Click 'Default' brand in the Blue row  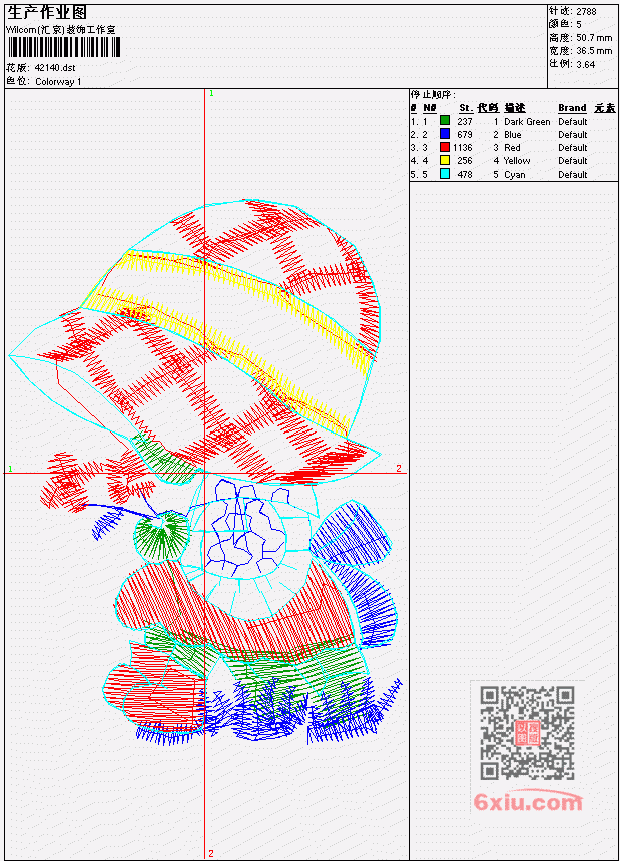[x=573, y=135]
